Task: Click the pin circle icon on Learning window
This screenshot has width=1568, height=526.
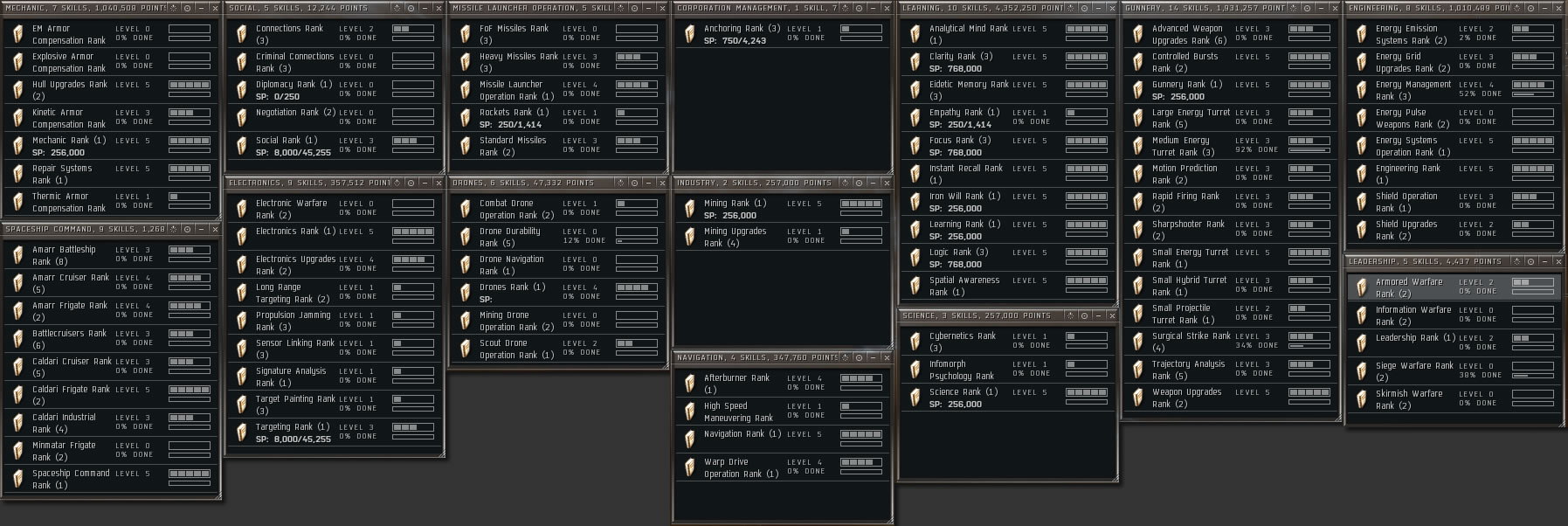Action: click(1084, 8)
